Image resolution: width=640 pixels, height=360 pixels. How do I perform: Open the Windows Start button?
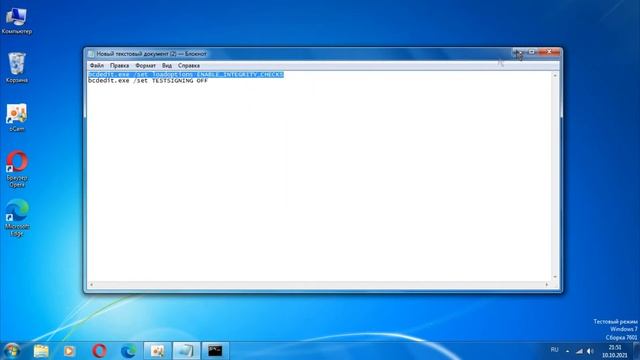11,351
